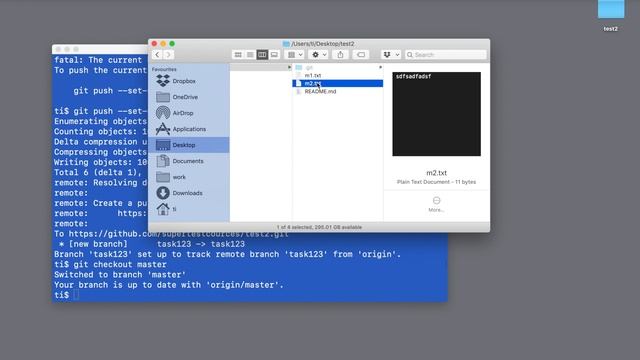This screenshot has width=640, height=360.
Task: Click the Edit Tags toolbar button
Action: click(361, 55)
